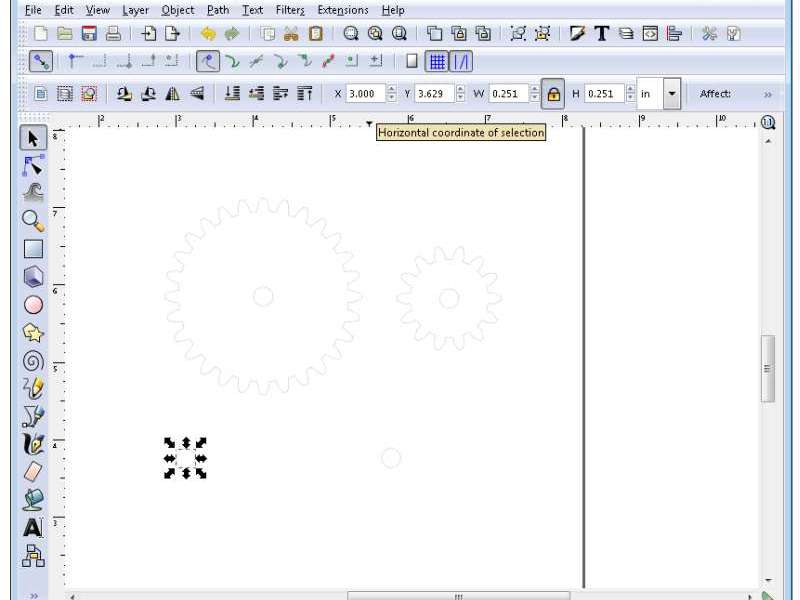Select the Ellipse circle tool

(x=33, y=305)
